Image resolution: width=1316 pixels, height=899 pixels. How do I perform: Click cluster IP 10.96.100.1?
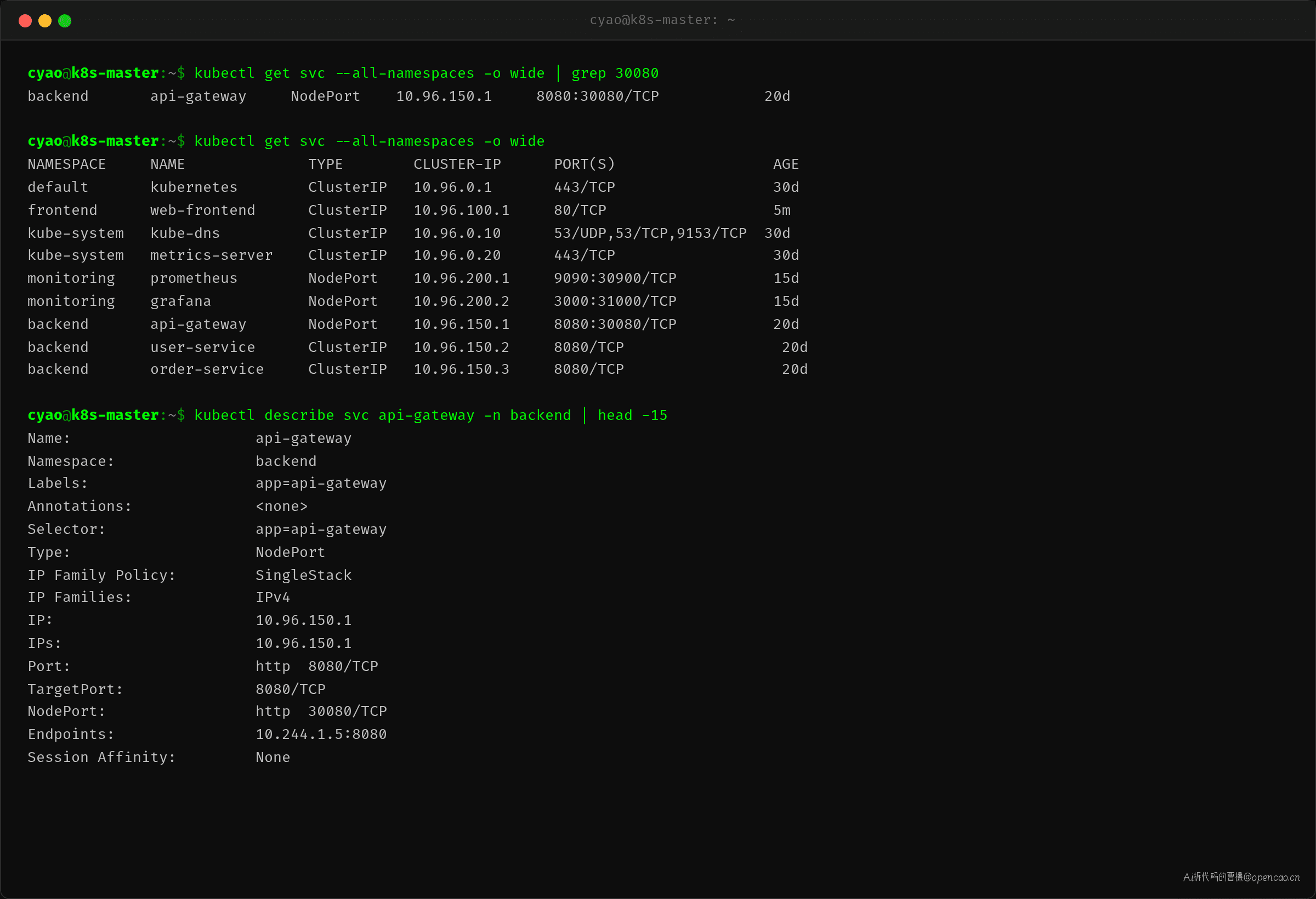(x=462, y=210)
